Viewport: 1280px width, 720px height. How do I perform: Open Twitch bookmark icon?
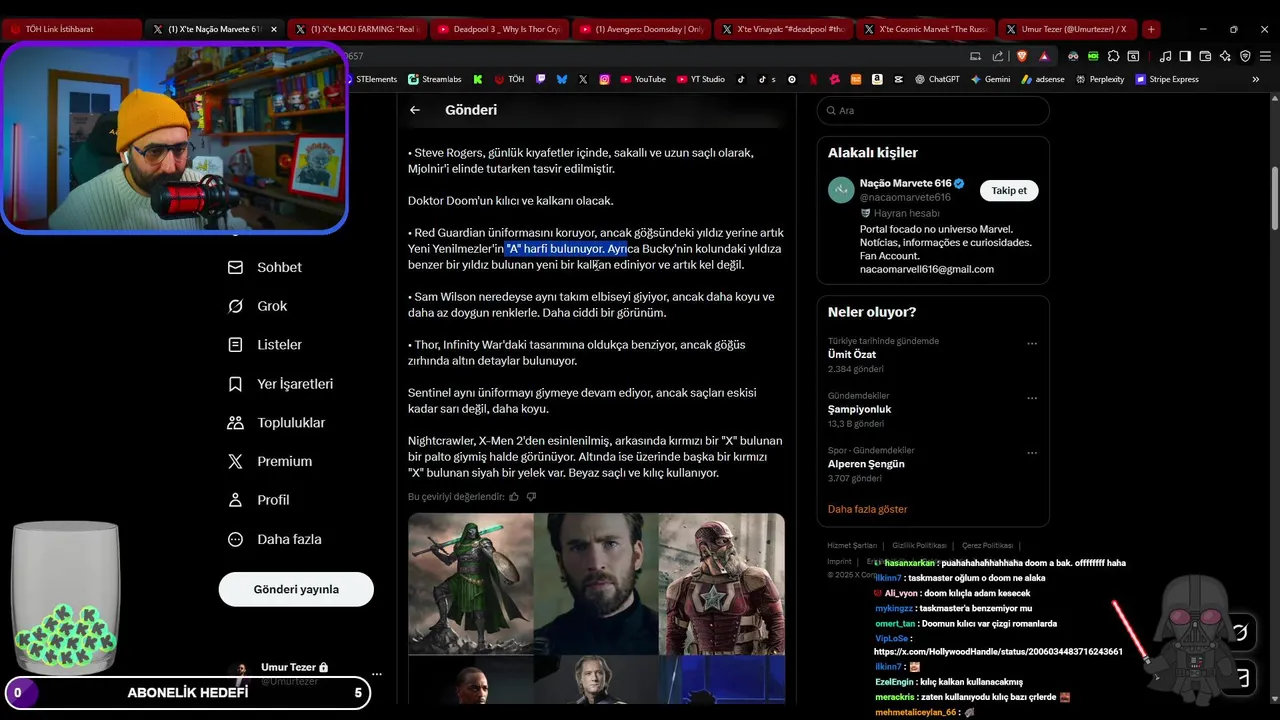coord(541,79)
